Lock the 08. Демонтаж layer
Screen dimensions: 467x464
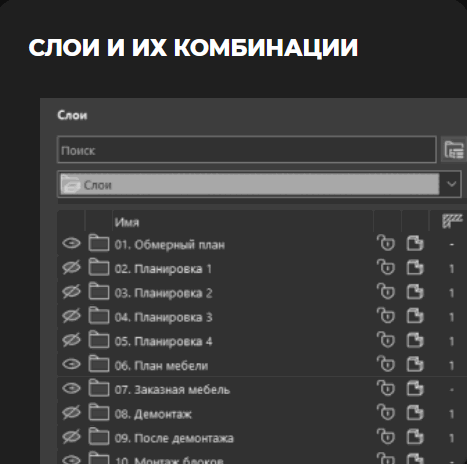tap(386, 413)
